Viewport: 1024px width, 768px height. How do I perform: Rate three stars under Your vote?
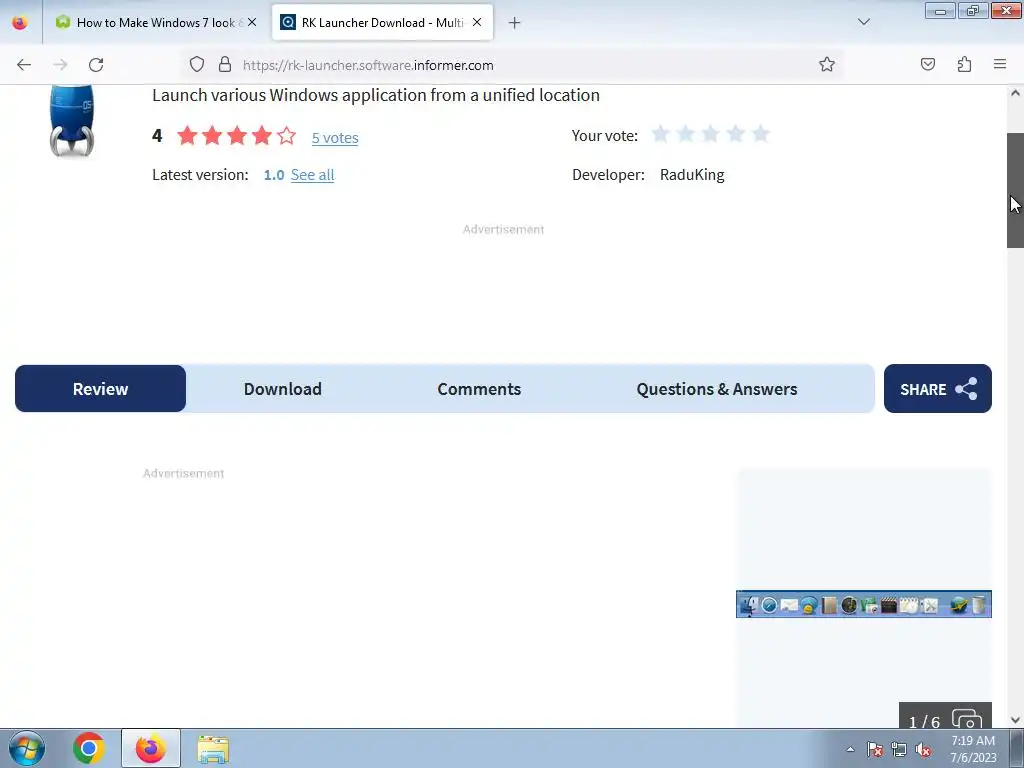pyautogui.click(x=711, y=134)
